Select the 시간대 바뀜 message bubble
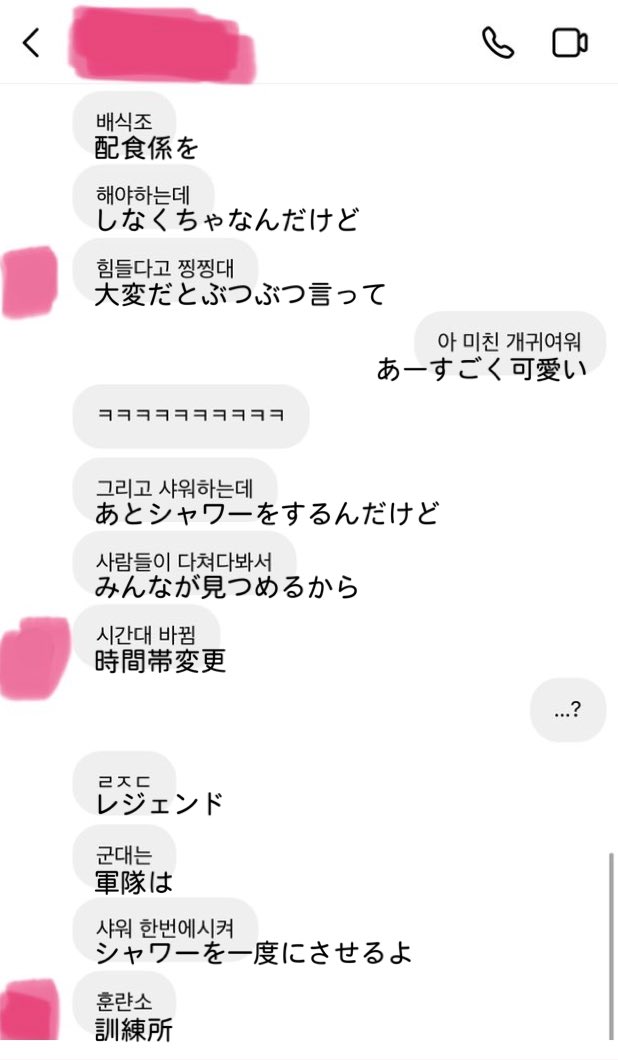 (147, 635)
